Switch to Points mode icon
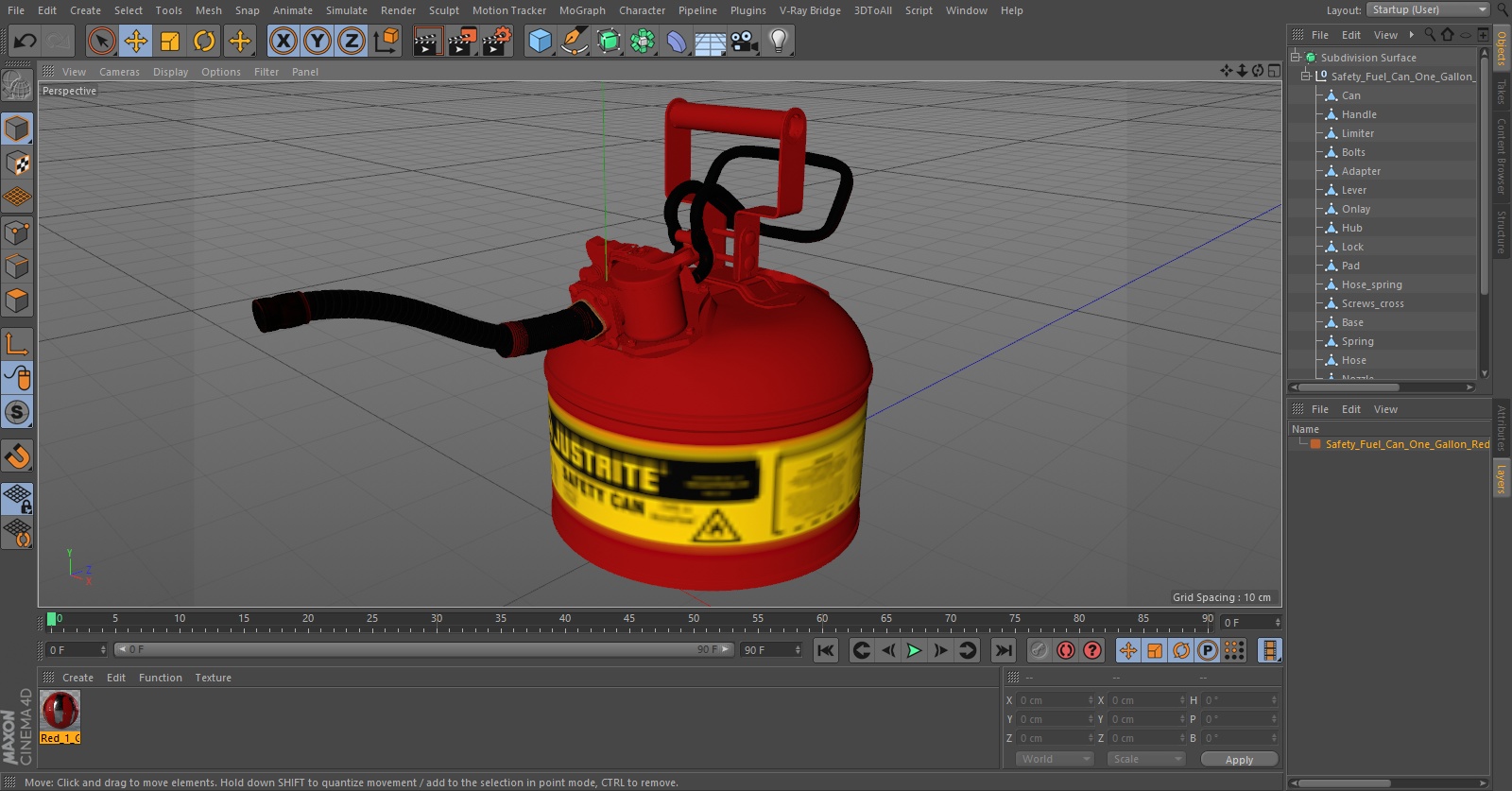Viewport: 1512px width, 791px height. click(17, 232)
